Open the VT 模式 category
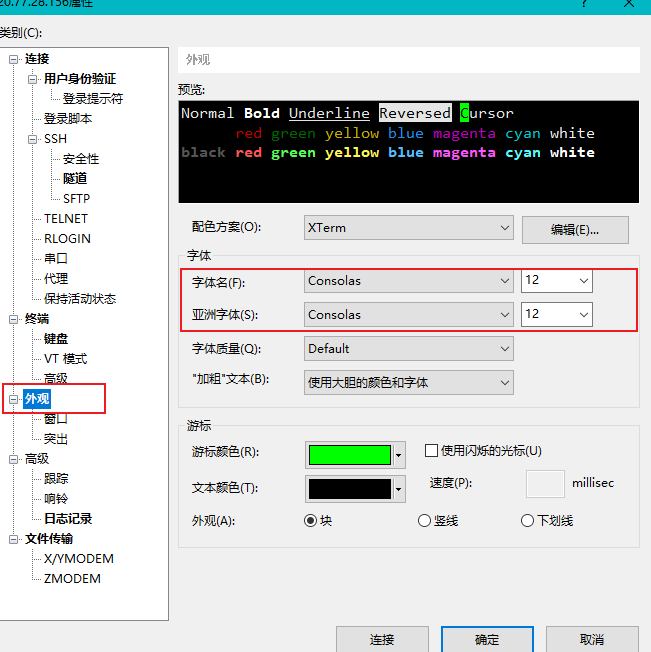651x652 pixels. click(66, 359)
